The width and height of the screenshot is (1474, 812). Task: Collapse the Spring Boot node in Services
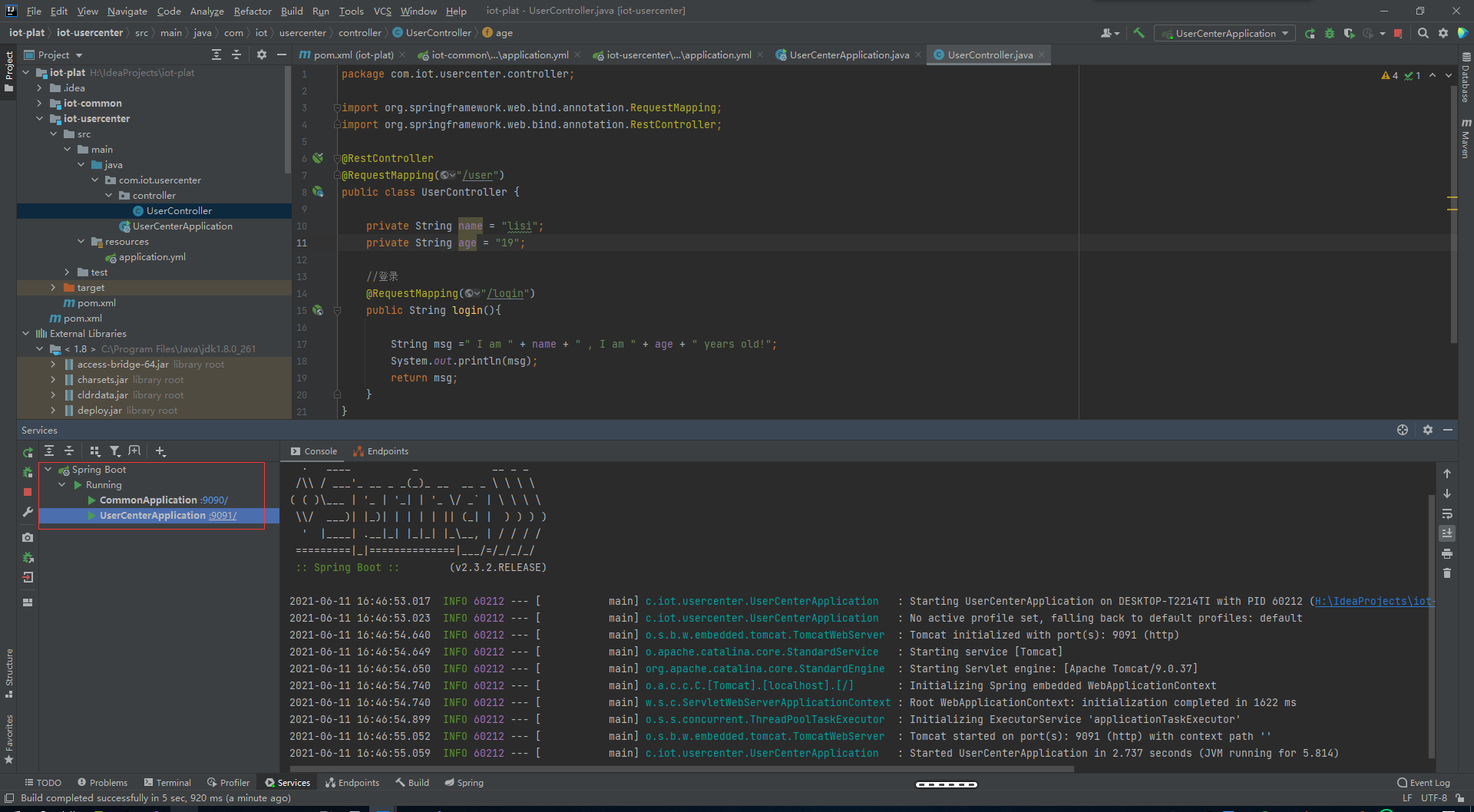coord(48,470)
